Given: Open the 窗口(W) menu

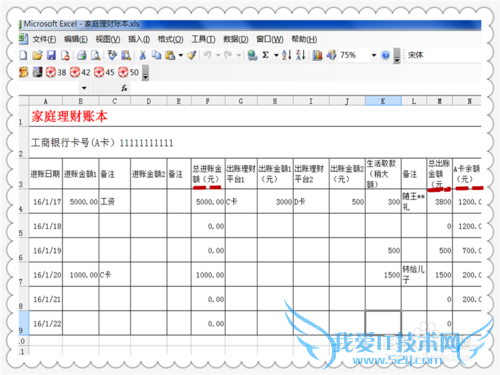Looking at the screenshot, I should 270,39.
